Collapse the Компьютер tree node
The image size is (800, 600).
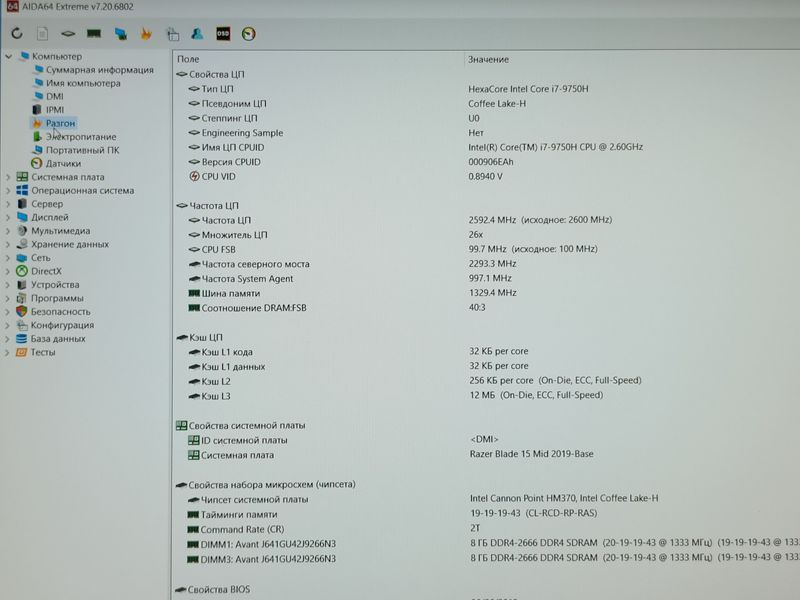[9, 56]
